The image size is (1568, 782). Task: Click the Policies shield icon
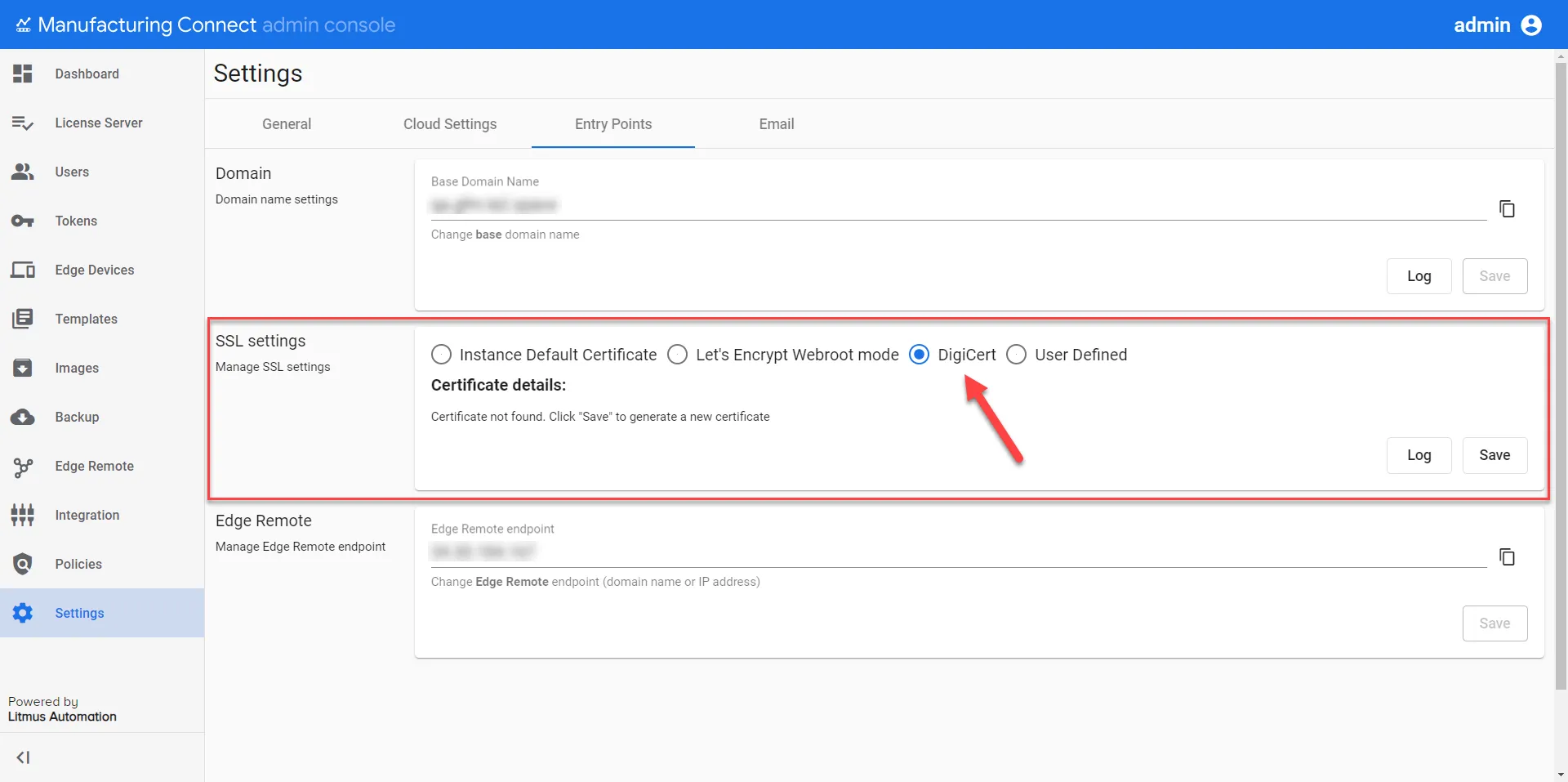[x=23, y=564]
